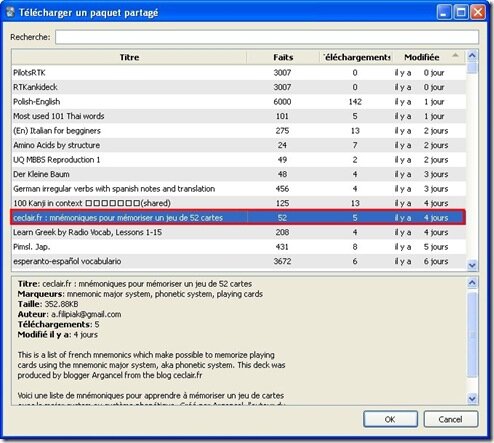
Task: Sort by Téléchargements column header
Action: [356, 57]
